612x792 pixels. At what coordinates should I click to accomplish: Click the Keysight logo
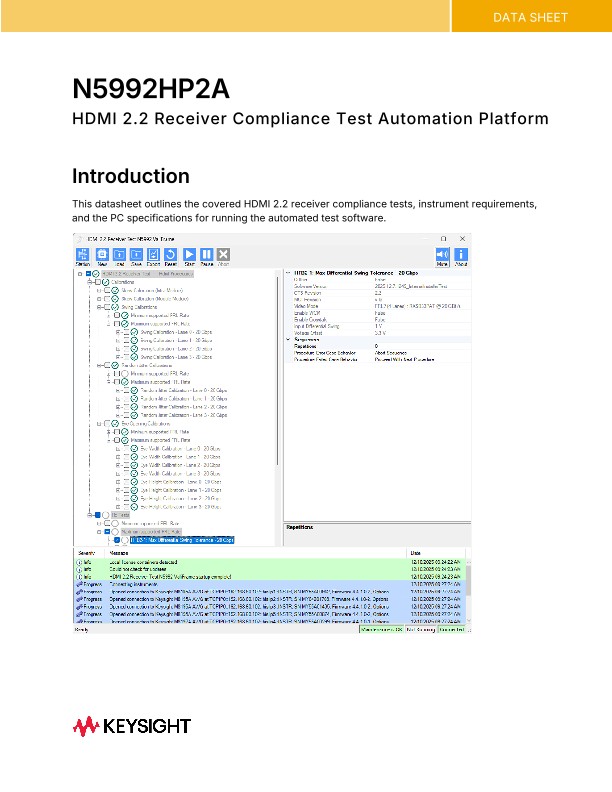click(x=132, y=726)
